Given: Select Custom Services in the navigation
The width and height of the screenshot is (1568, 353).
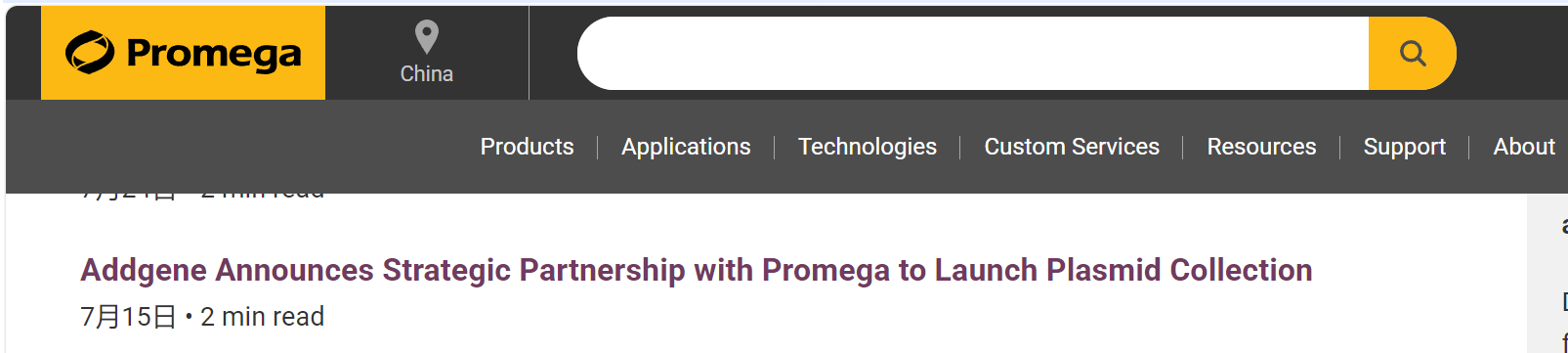Looking at the screenshot, I should [1072, 147].
